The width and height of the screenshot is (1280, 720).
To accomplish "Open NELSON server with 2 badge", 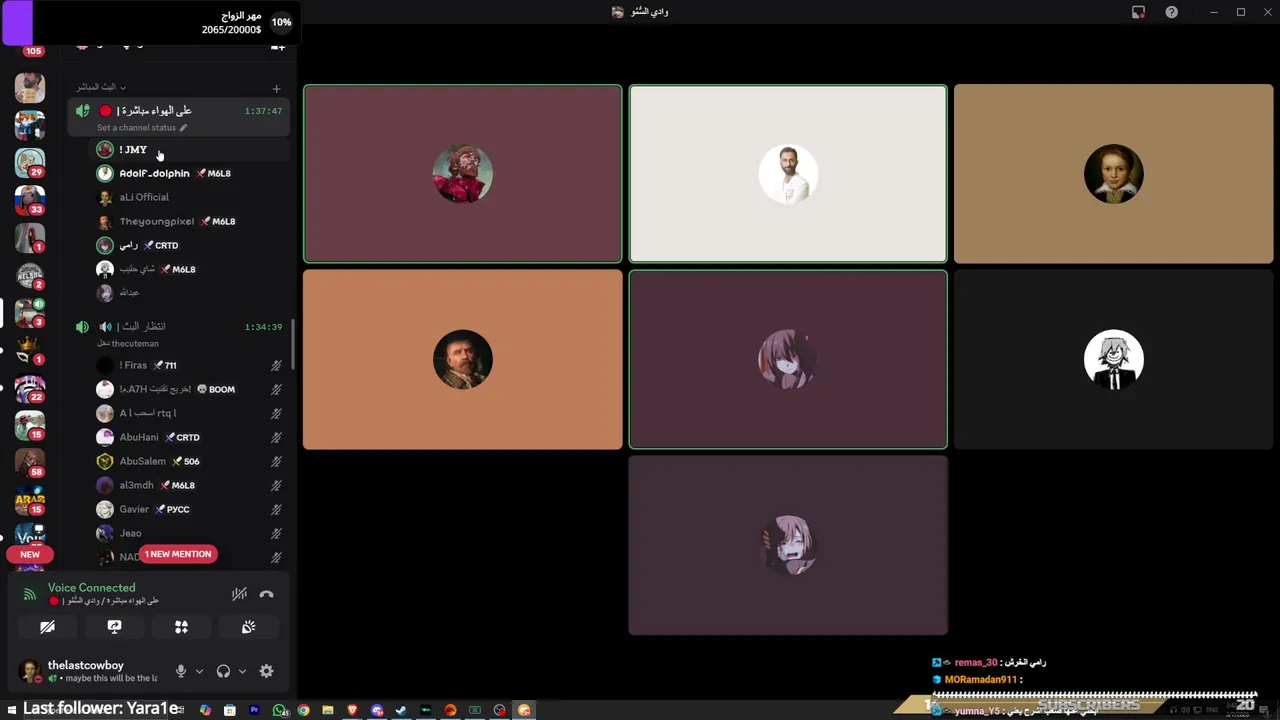I will point(30,275).
